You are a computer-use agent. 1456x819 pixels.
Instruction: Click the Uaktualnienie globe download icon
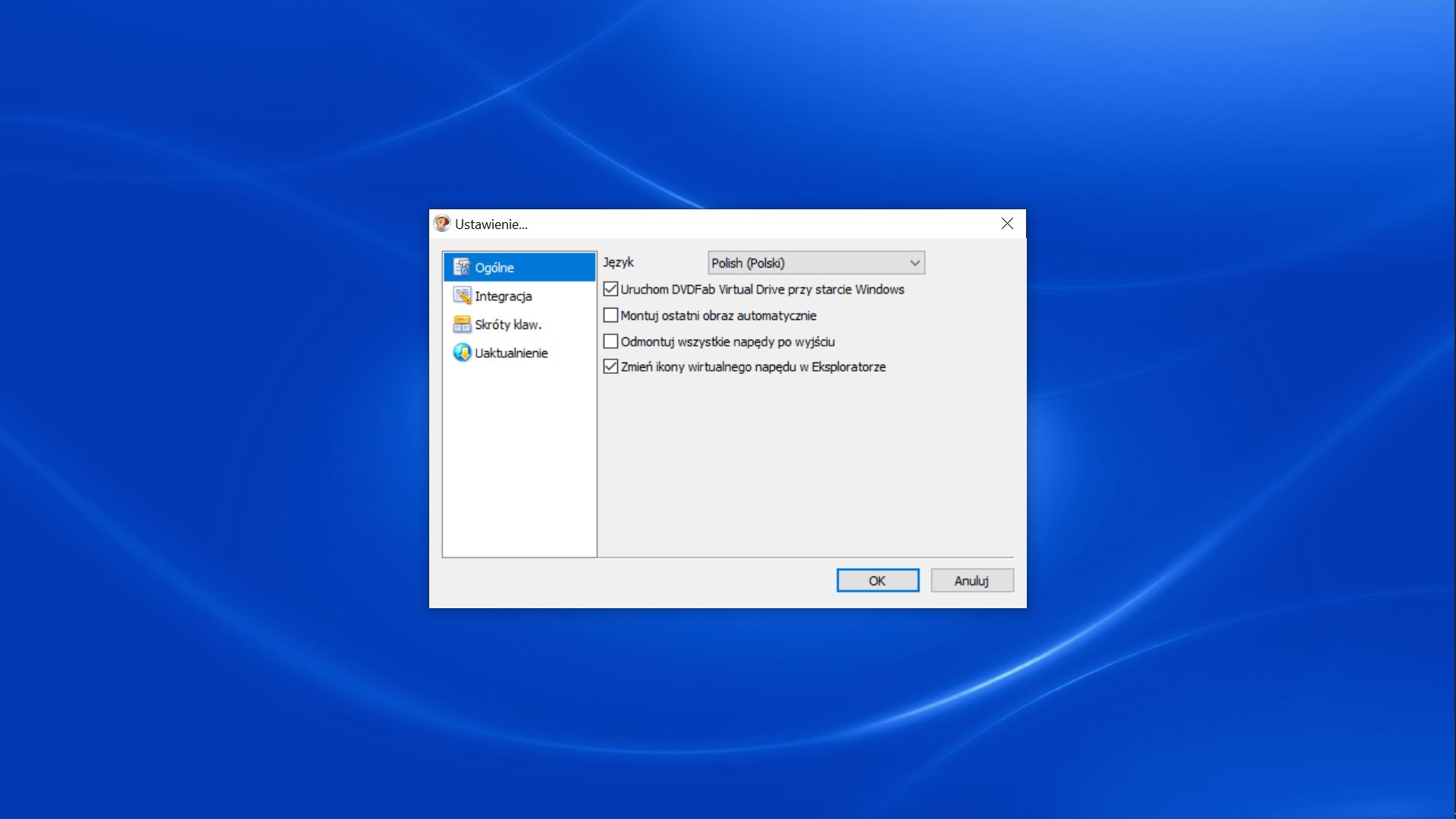pos(461,353)
